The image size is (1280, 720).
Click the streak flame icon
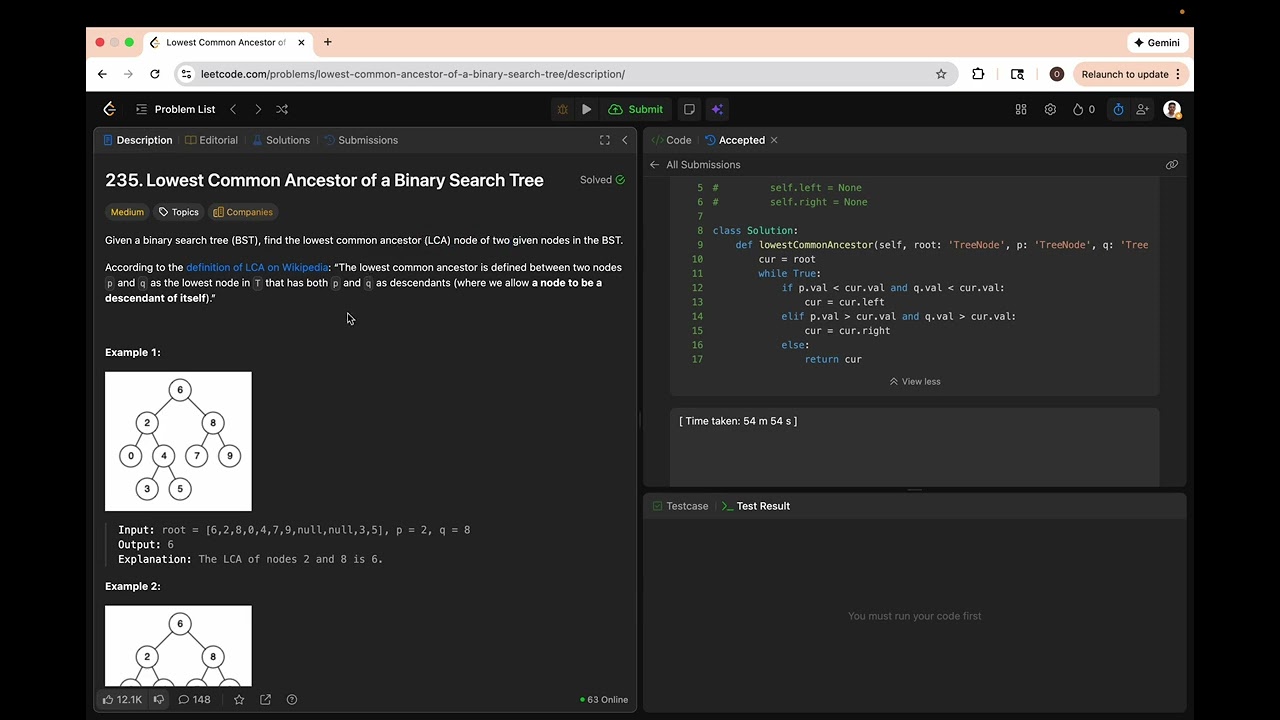point(1078,109)
